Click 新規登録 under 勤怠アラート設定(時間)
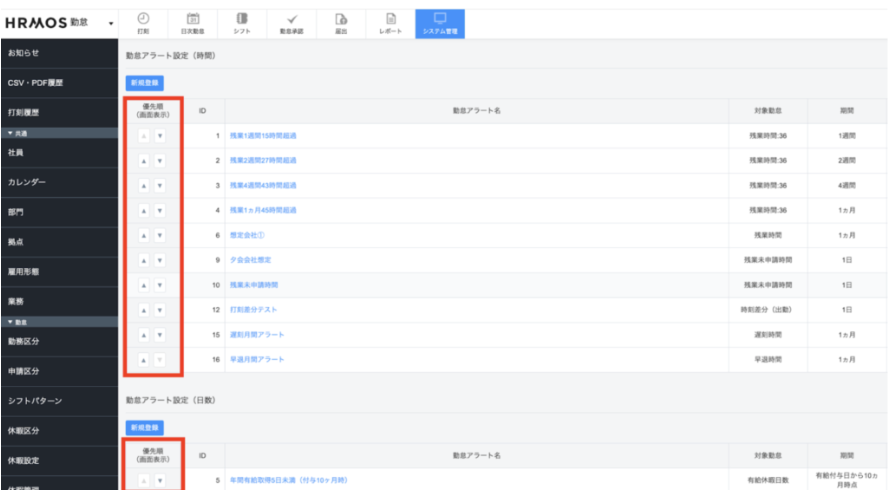This screenshot has width=888, height=490. click(144, 83)
